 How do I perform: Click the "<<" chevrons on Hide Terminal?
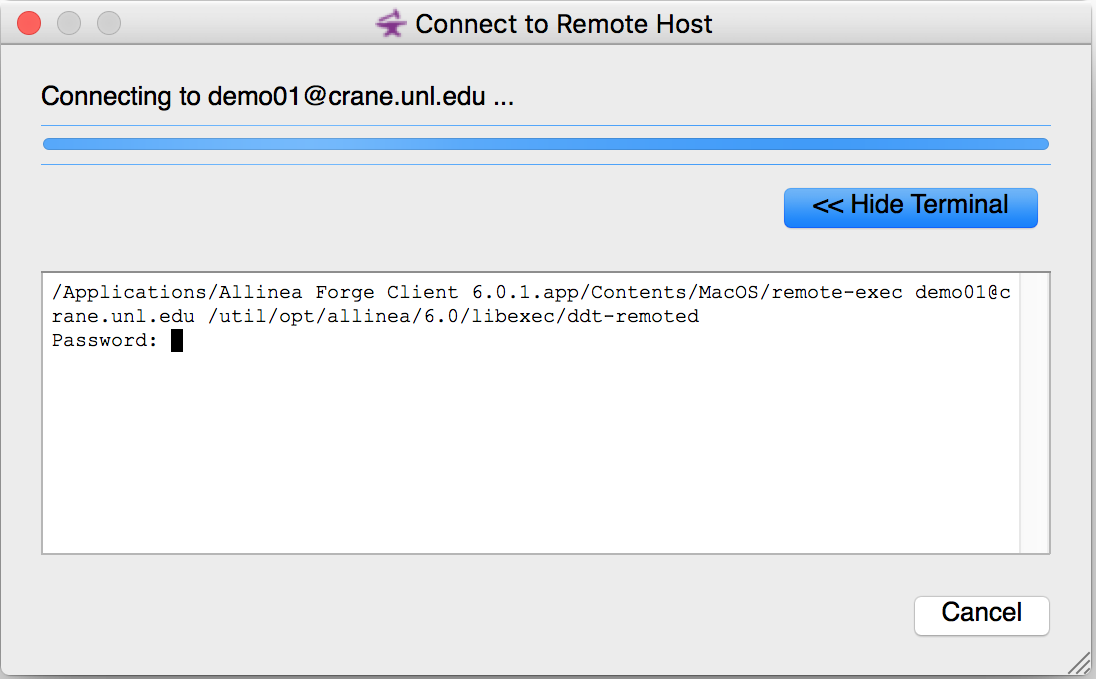point(828,206)
